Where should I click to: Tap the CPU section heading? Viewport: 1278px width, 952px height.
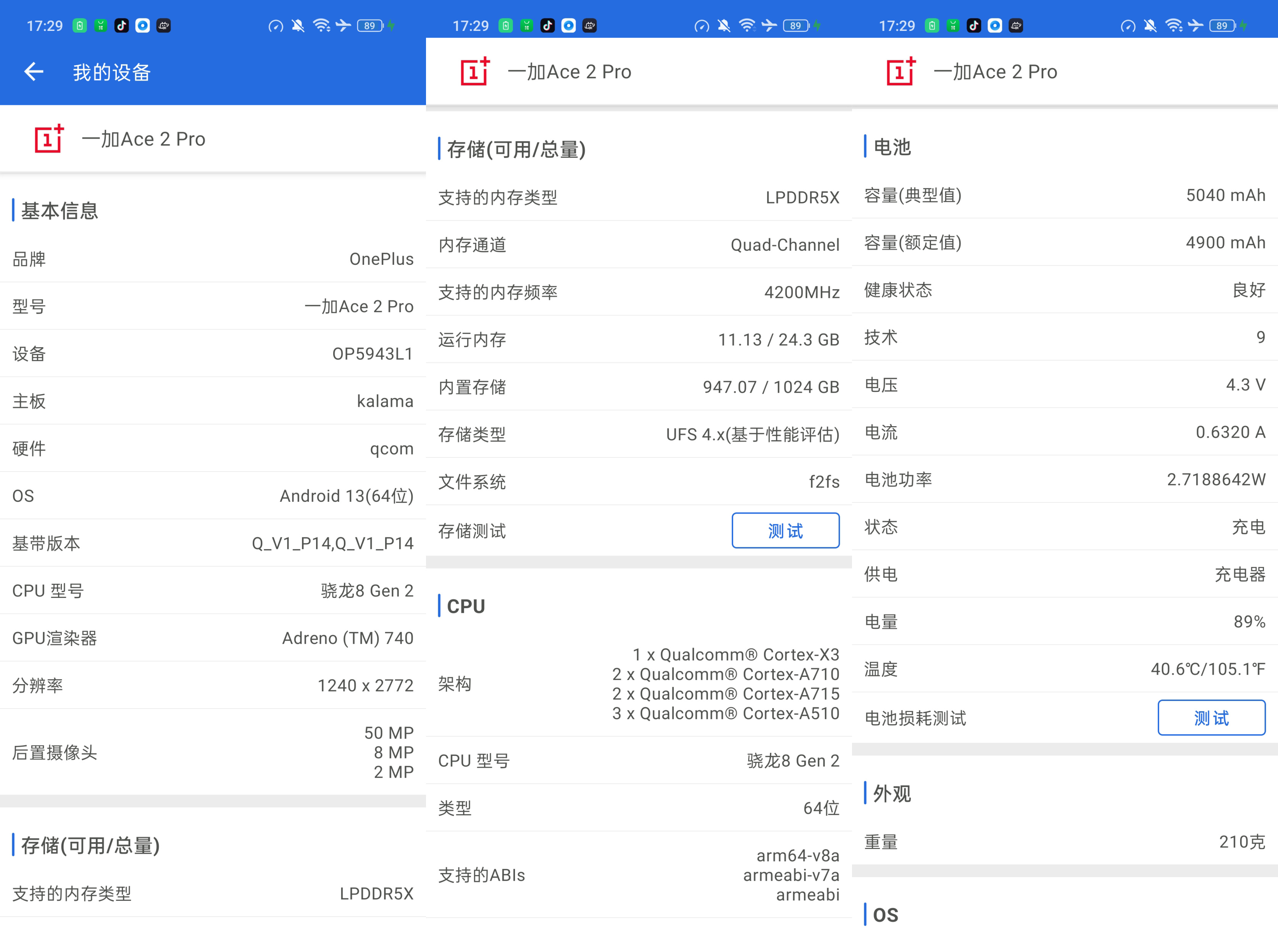(466, 606)
